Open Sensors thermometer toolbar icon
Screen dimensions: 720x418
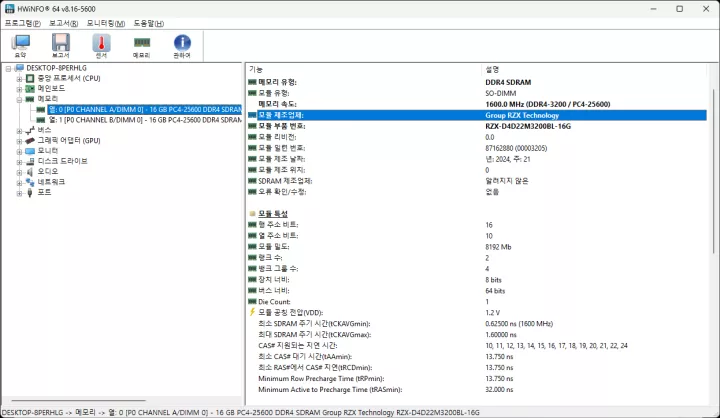(101, 45)
